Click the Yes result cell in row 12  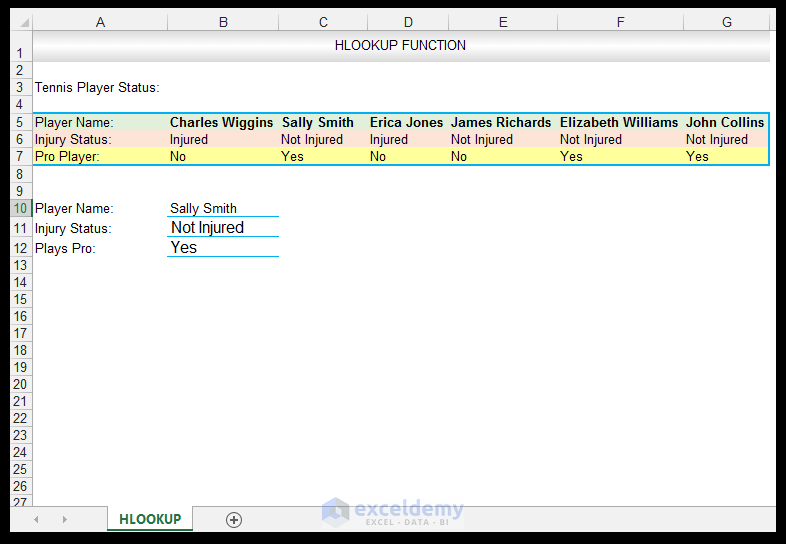tap(223, 248)
